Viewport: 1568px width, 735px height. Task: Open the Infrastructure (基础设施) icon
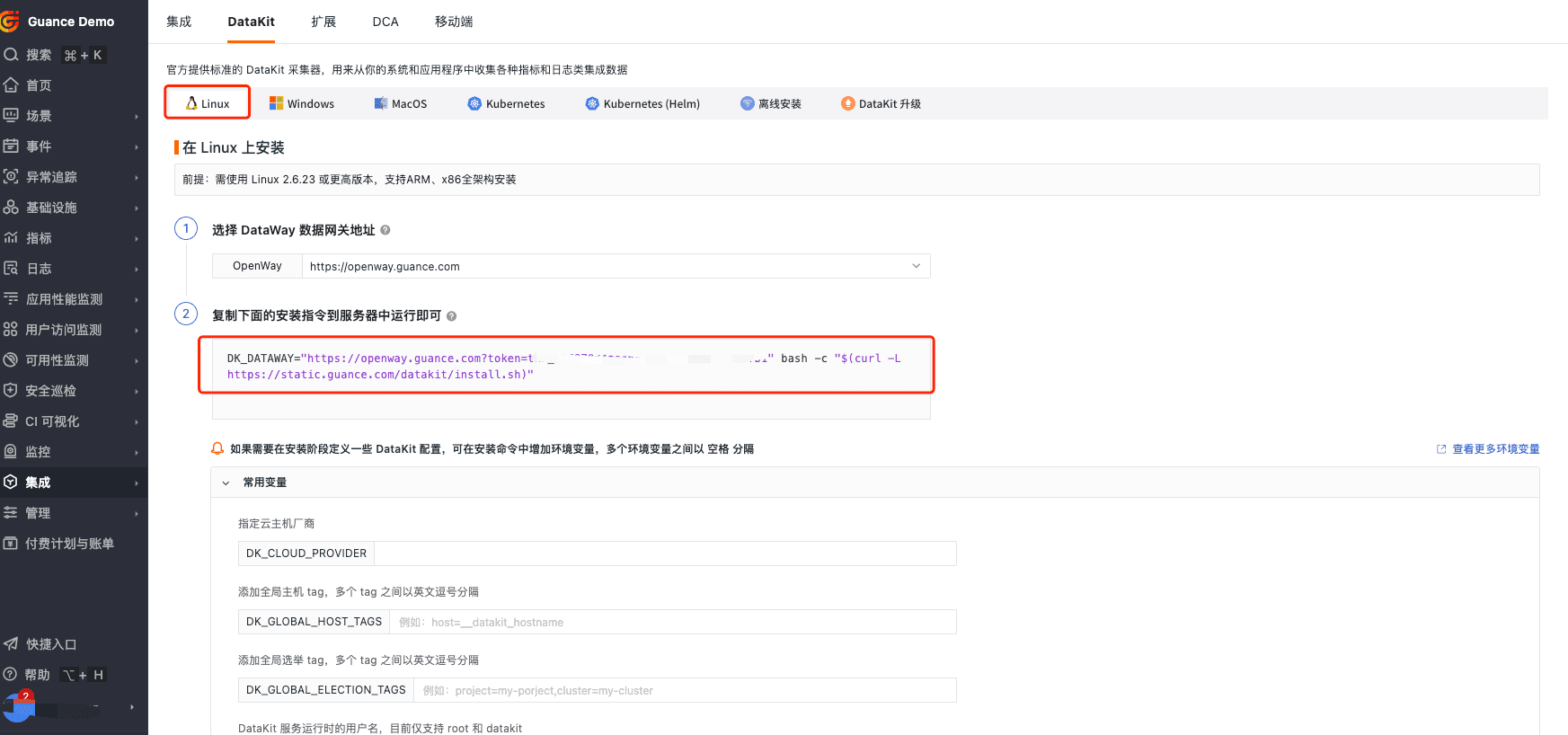click(x=11, y=208)
